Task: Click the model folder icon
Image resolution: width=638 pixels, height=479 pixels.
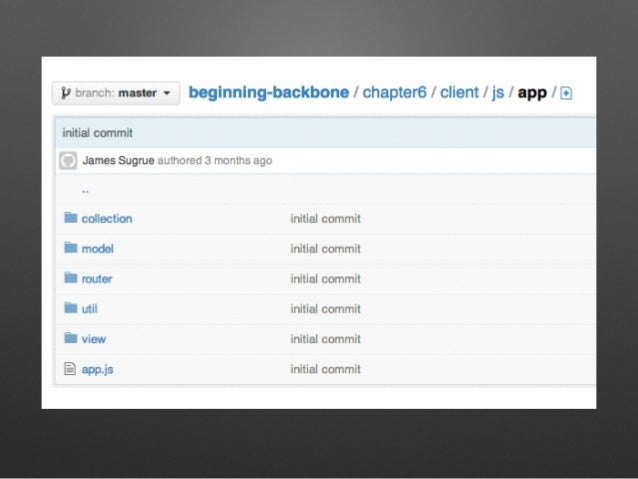Action: [x=71, y=248]
